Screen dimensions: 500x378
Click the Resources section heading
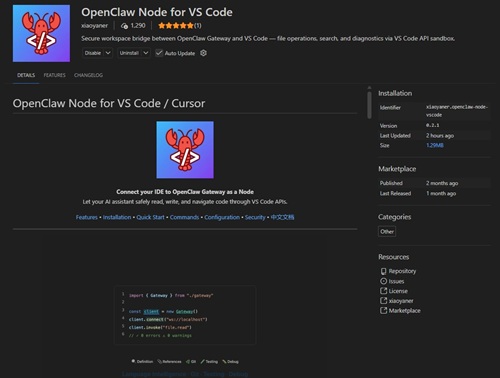(x=393, y=257)
